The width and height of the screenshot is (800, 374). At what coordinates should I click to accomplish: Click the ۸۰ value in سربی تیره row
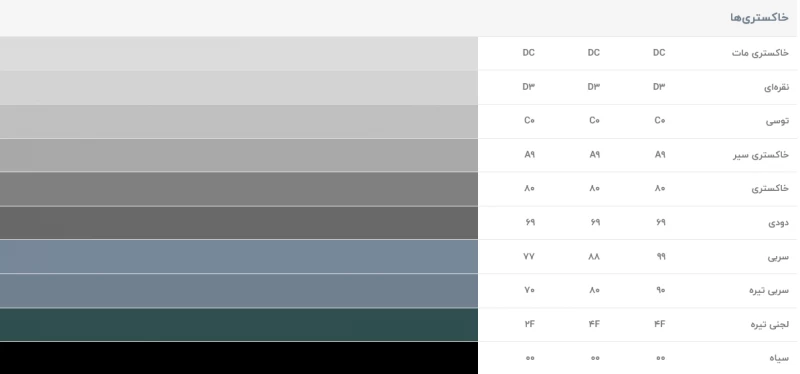[594, 290]
